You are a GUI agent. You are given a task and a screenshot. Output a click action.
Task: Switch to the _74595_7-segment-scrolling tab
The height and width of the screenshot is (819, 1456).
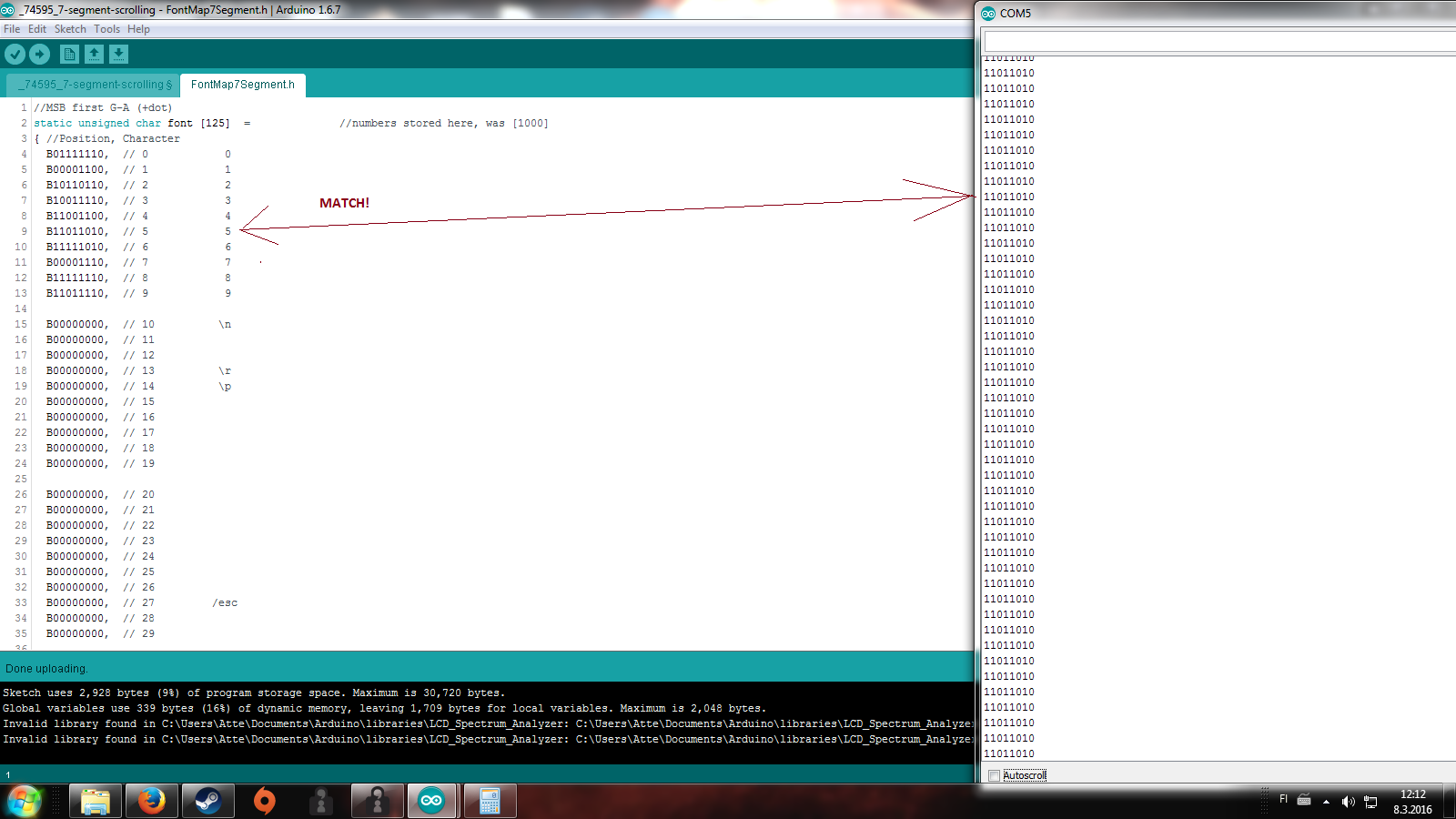[x=94, y=85]
